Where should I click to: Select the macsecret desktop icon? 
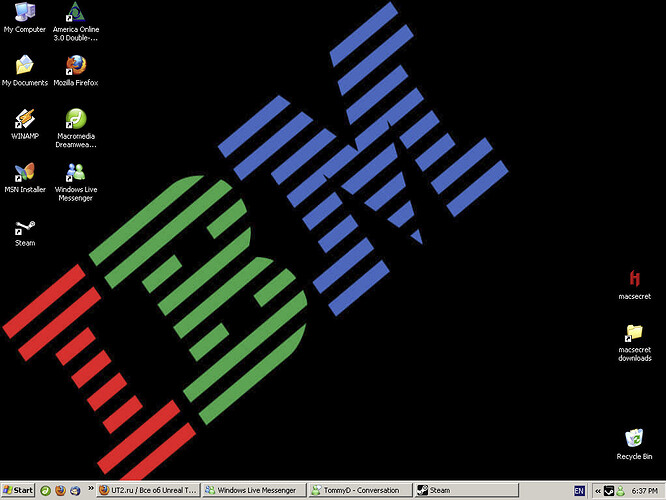pos(634,279)
